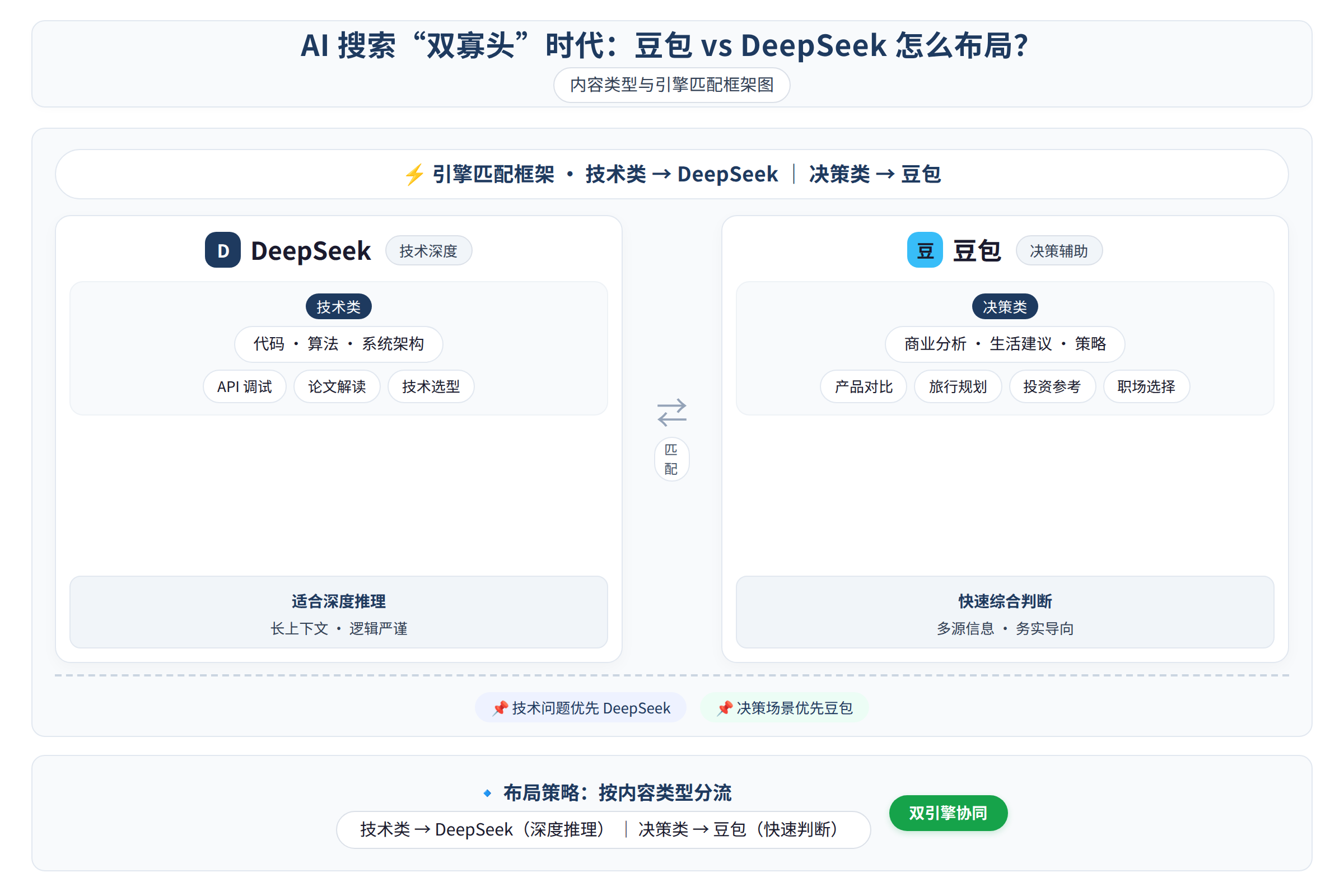
Task: Select the 技术选型 chip
Action: pos(431,387)
